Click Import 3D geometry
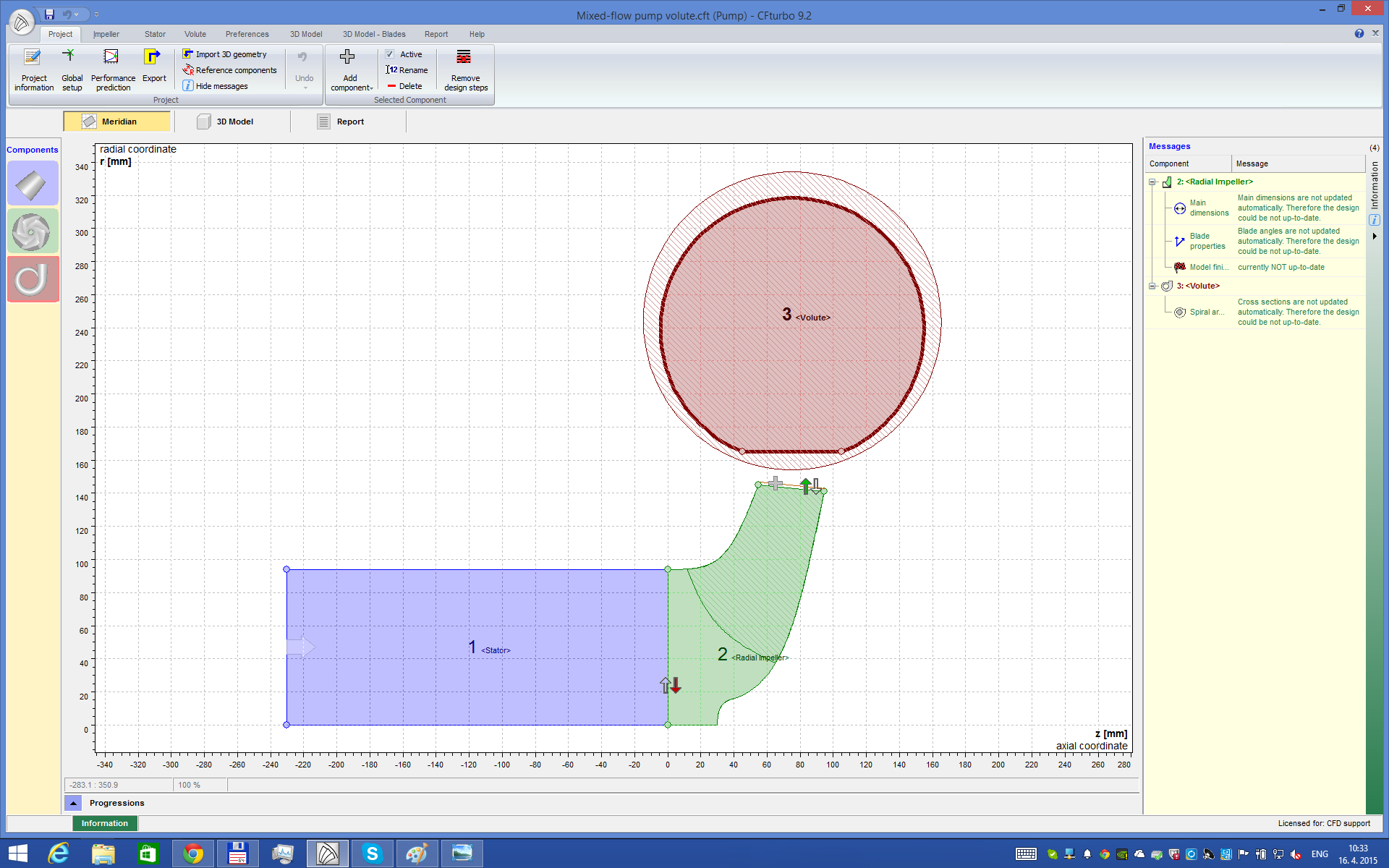 [230, 54]
